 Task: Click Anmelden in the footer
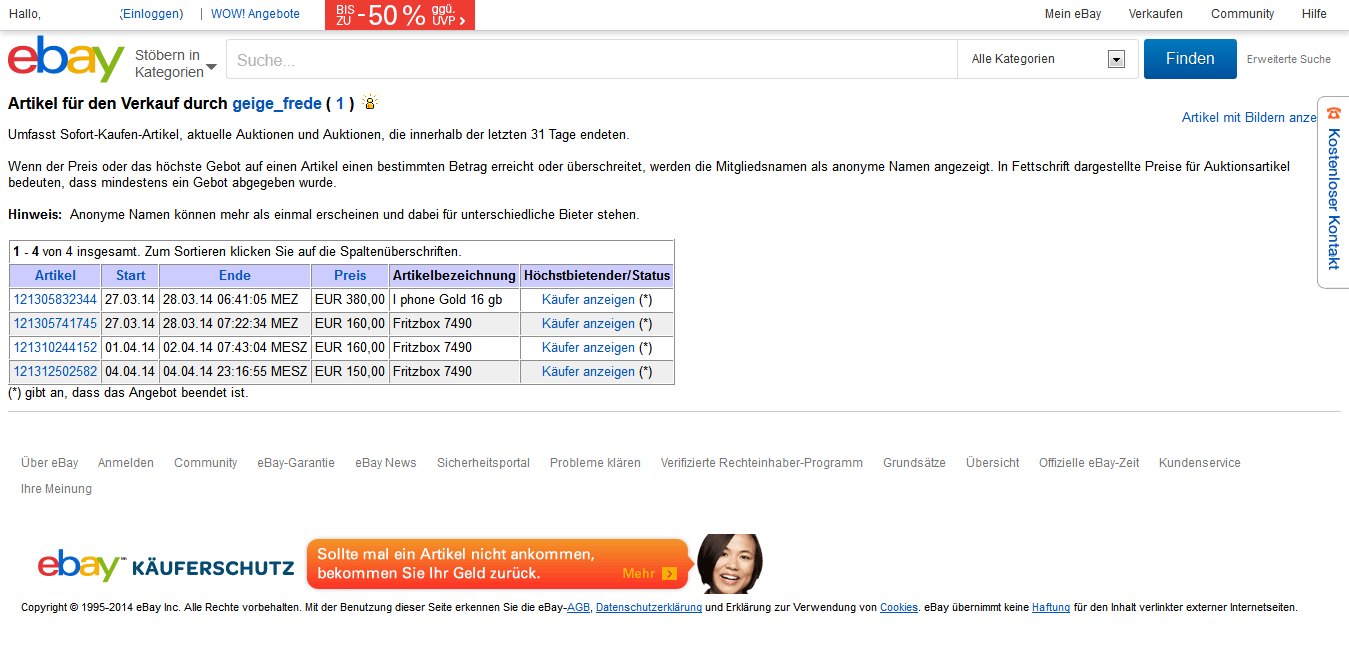126,463
